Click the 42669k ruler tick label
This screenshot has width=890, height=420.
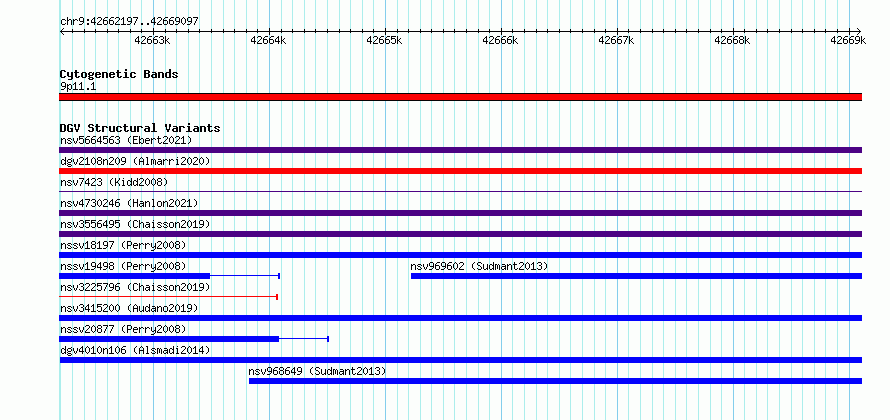tap(848, 40)
